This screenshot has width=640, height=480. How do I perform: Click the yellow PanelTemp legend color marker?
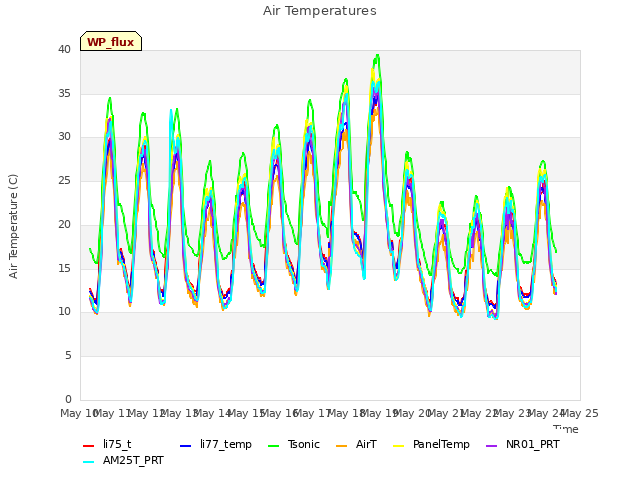pyautogui.click(x=399, y=445)
